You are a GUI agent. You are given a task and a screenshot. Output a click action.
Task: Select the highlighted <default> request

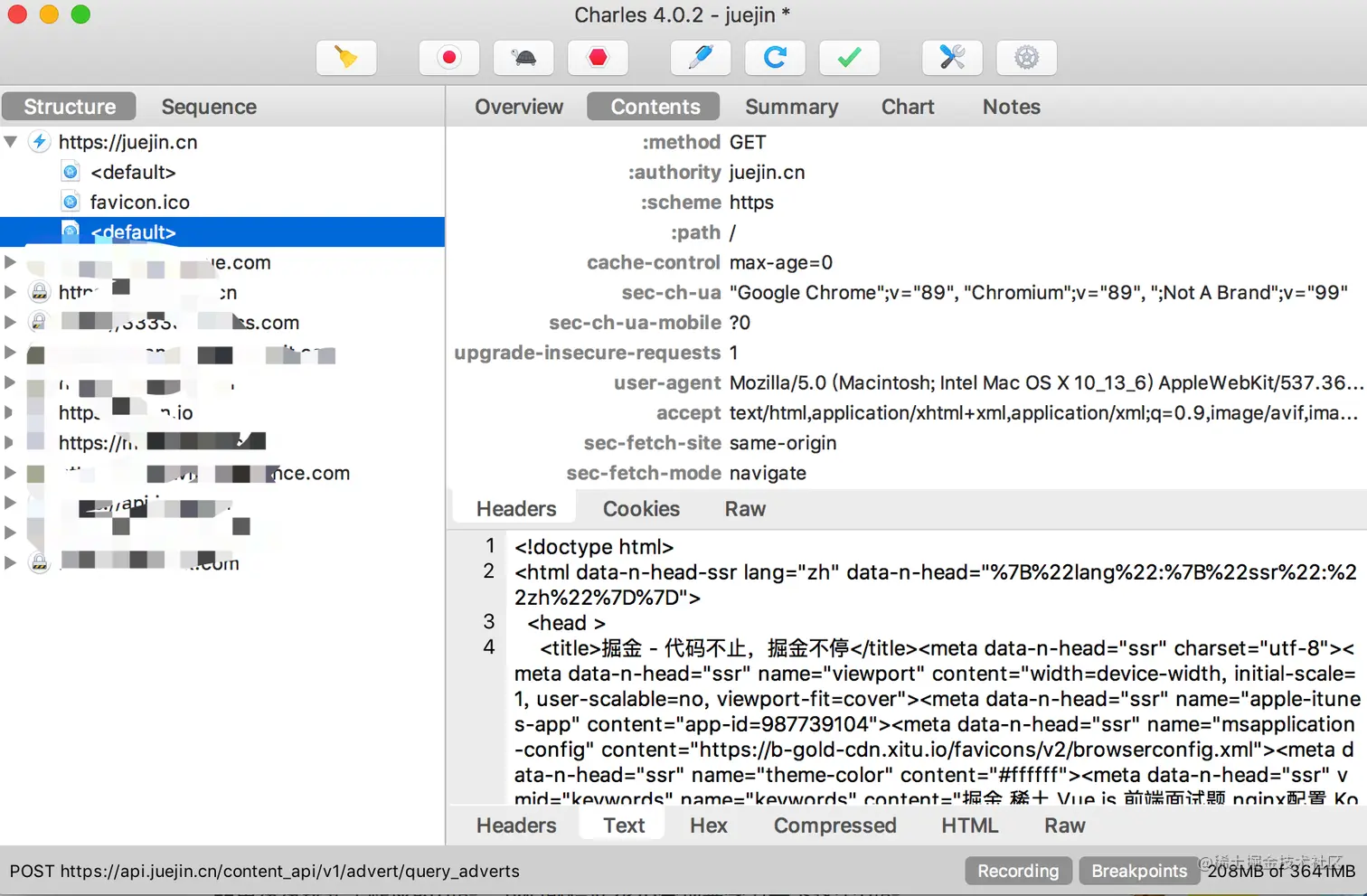tap(222, 231)
